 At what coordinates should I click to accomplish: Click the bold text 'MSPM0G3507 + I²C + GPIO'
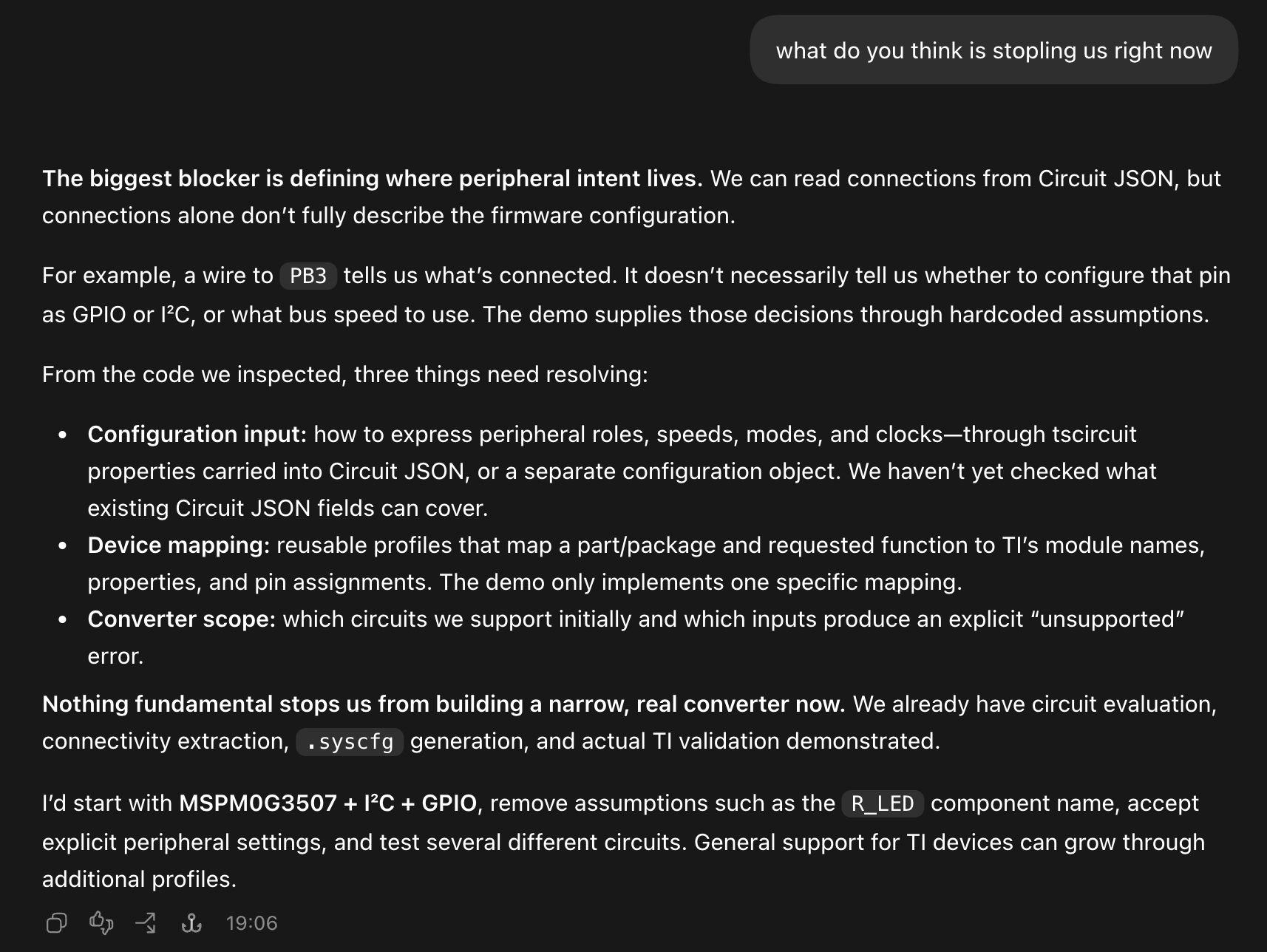[x=327, y=803]
